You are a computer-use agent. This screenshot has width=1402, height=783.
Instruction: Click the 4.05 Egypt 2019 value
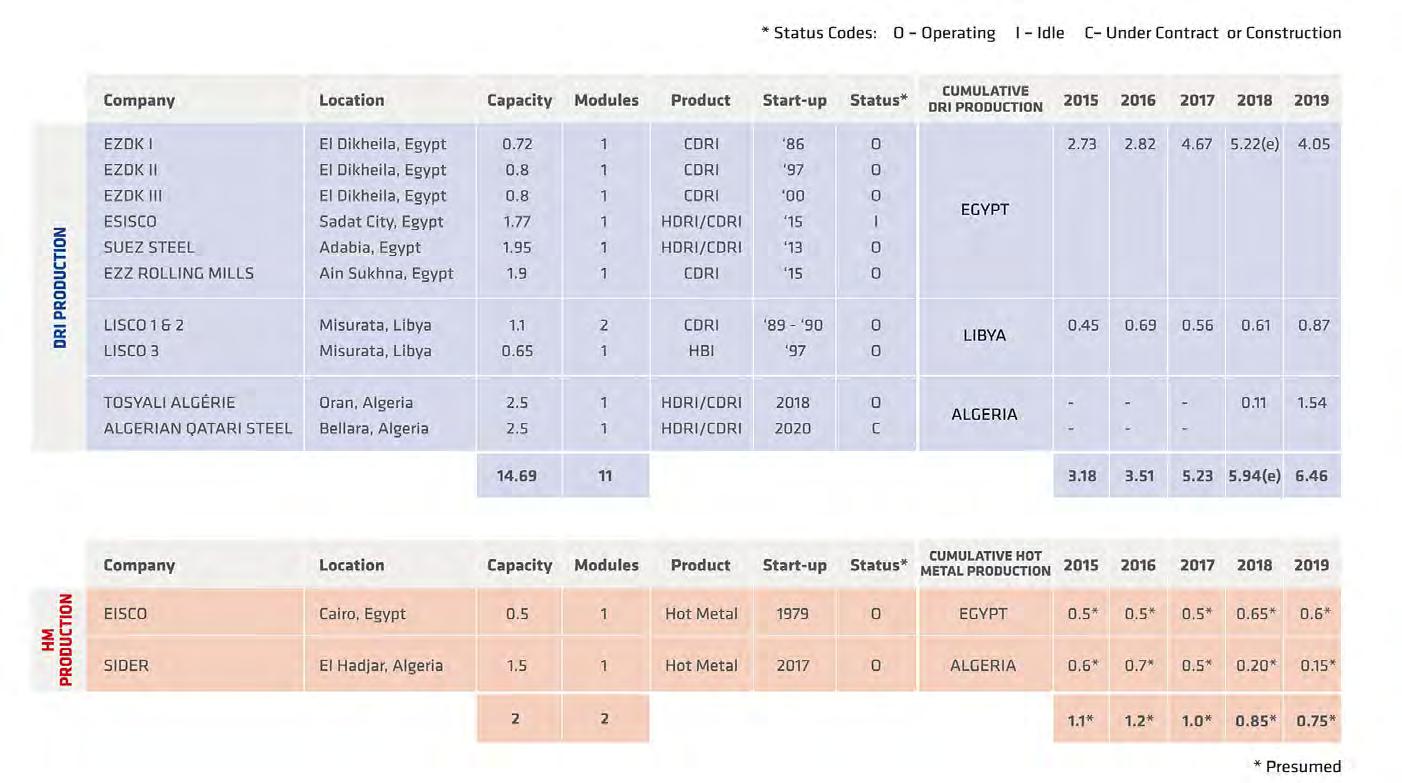tap(1313, 144)
